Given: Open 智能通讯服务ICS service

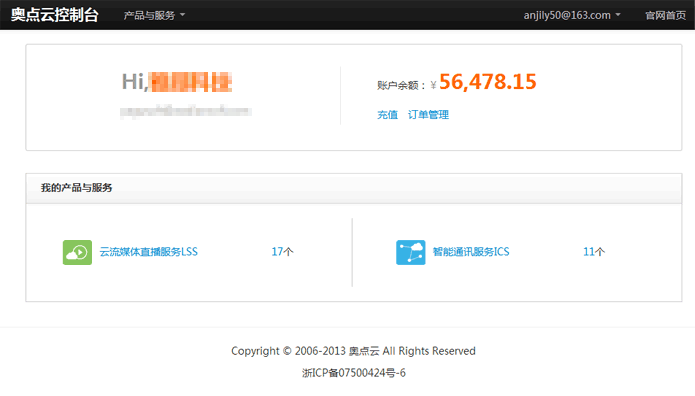Looking at the screenshot, I should pos(471,252).
